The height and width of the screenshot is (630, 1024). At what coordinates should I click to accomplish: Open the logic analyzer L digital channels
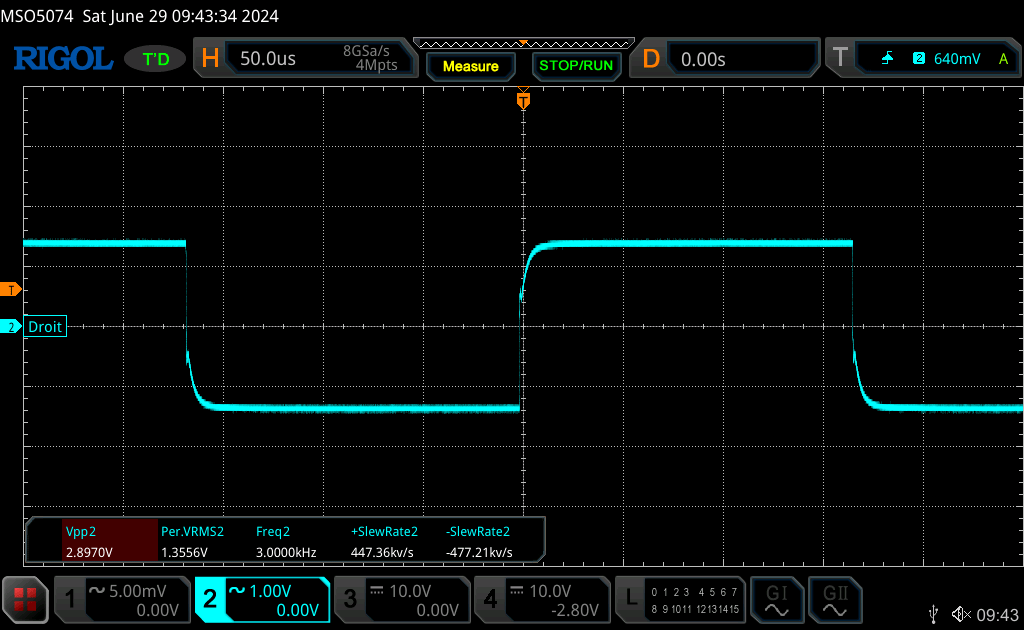point(680,599)
